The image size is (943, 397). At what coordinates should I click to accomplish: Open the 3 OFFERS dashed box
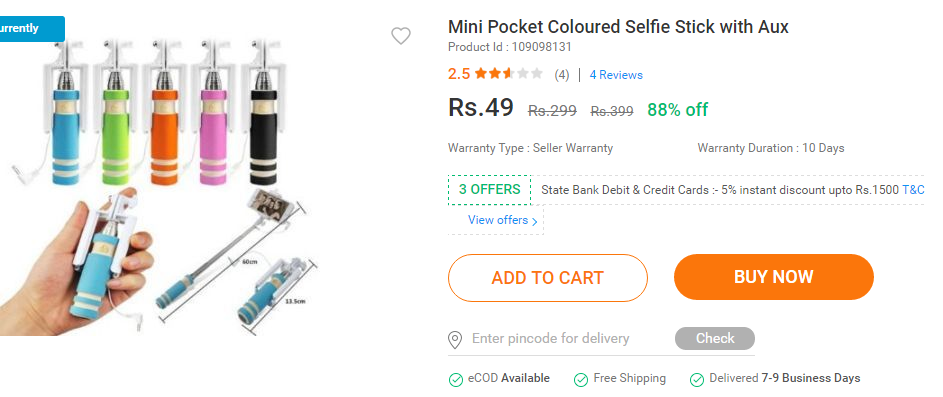coord(490,190)
